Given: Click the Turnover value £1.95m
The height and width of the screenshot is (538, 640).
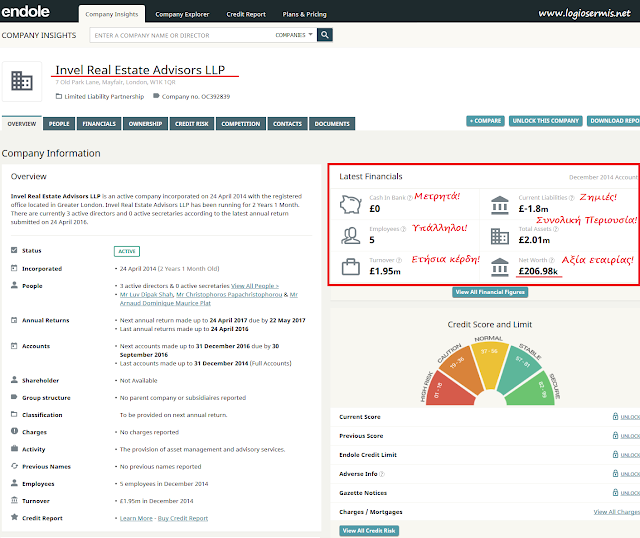Looking at the screenshot, I should coord(384,271).
